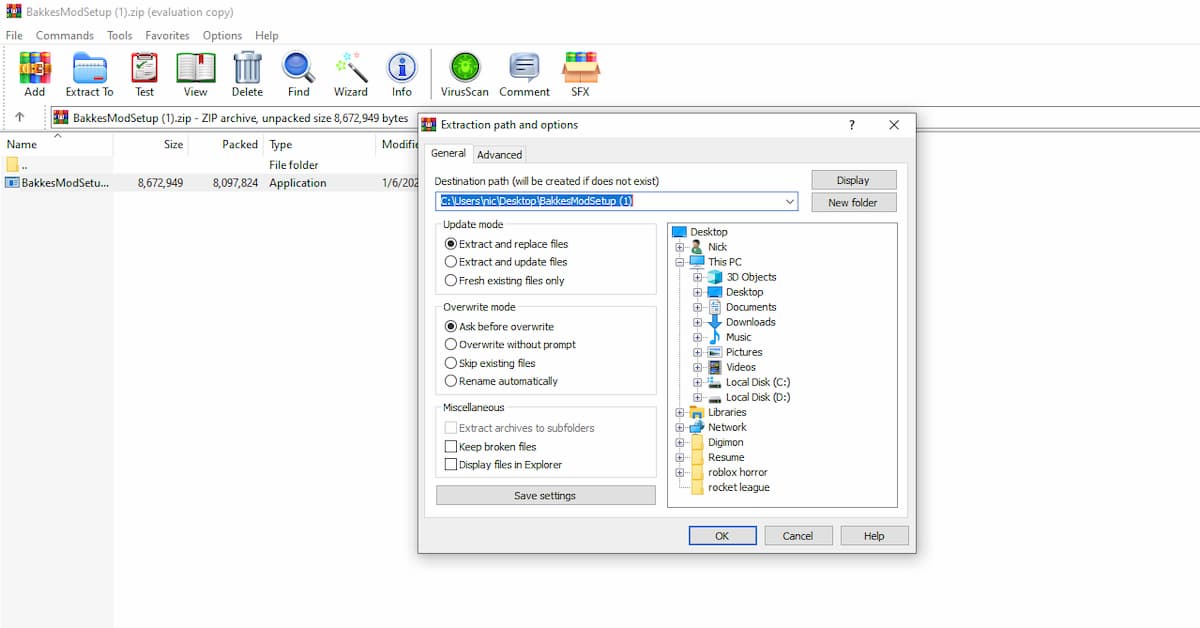Open the Commands menu

coord(64,35)
